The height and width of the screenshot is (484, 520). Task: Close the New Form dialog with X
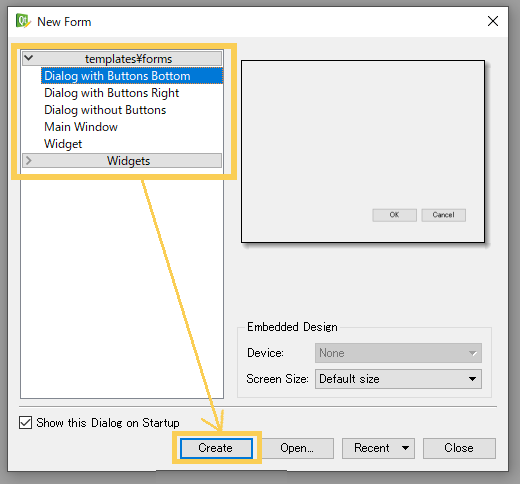coord(493,21)
